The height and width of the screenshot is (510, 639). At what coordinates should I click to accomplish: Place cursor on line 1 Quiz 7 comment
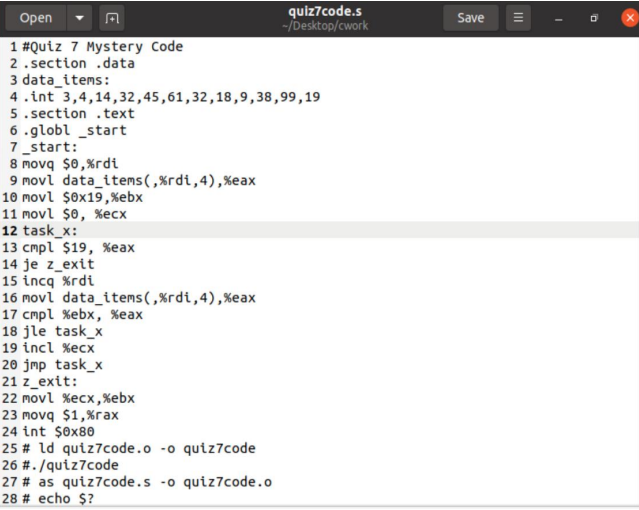[x=103, y=46]
